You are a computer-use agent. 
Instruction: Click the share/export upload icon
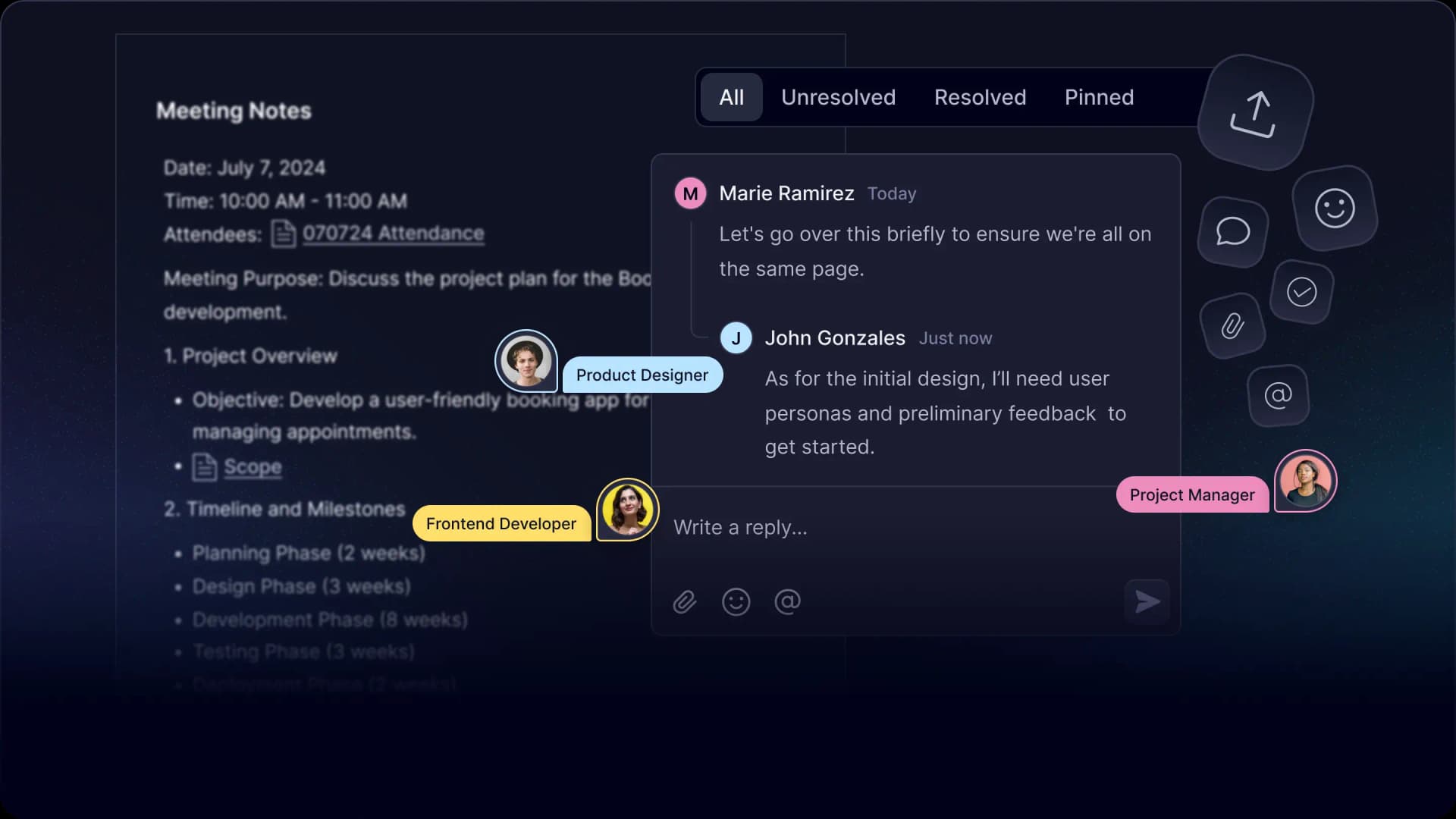click(1255, 111)
